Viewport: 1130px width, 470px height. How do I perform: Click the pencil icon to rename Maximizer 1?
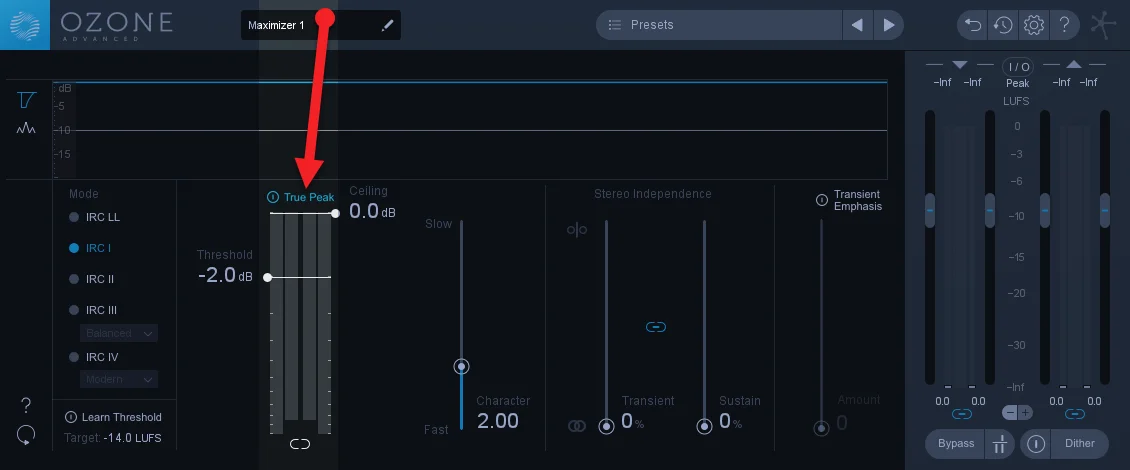coord(388,25)
